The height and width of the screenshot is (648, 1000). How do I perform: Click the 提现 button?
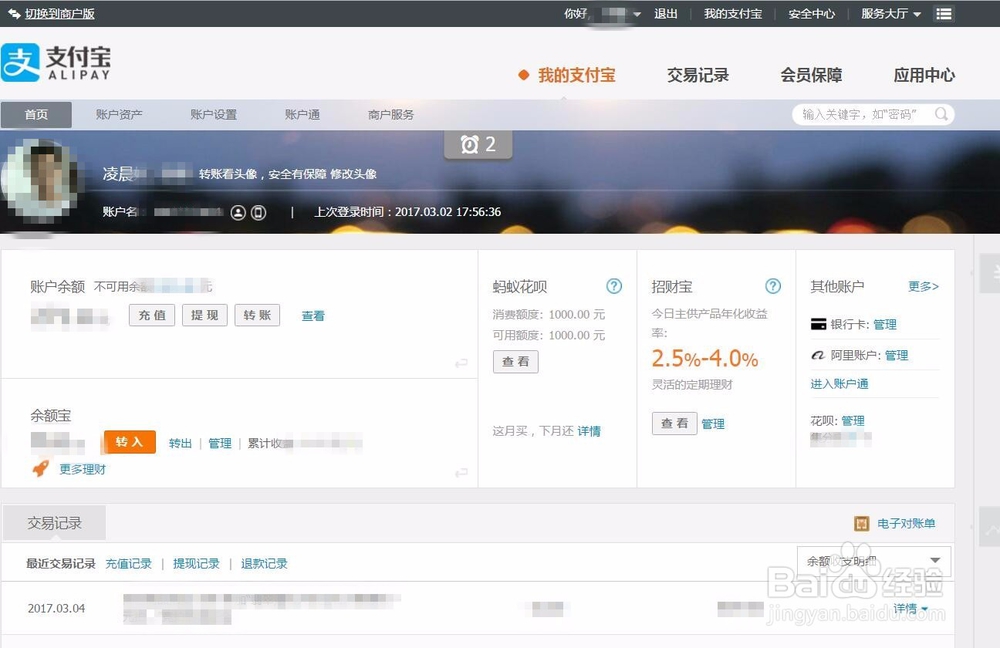pos(205,315)
